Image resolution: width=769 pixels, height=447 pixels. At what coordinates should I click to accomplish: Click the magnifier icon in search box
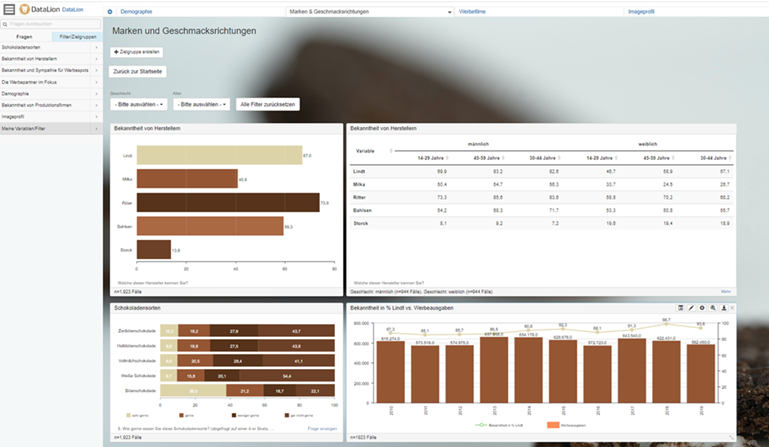click(x=5, y=24)
